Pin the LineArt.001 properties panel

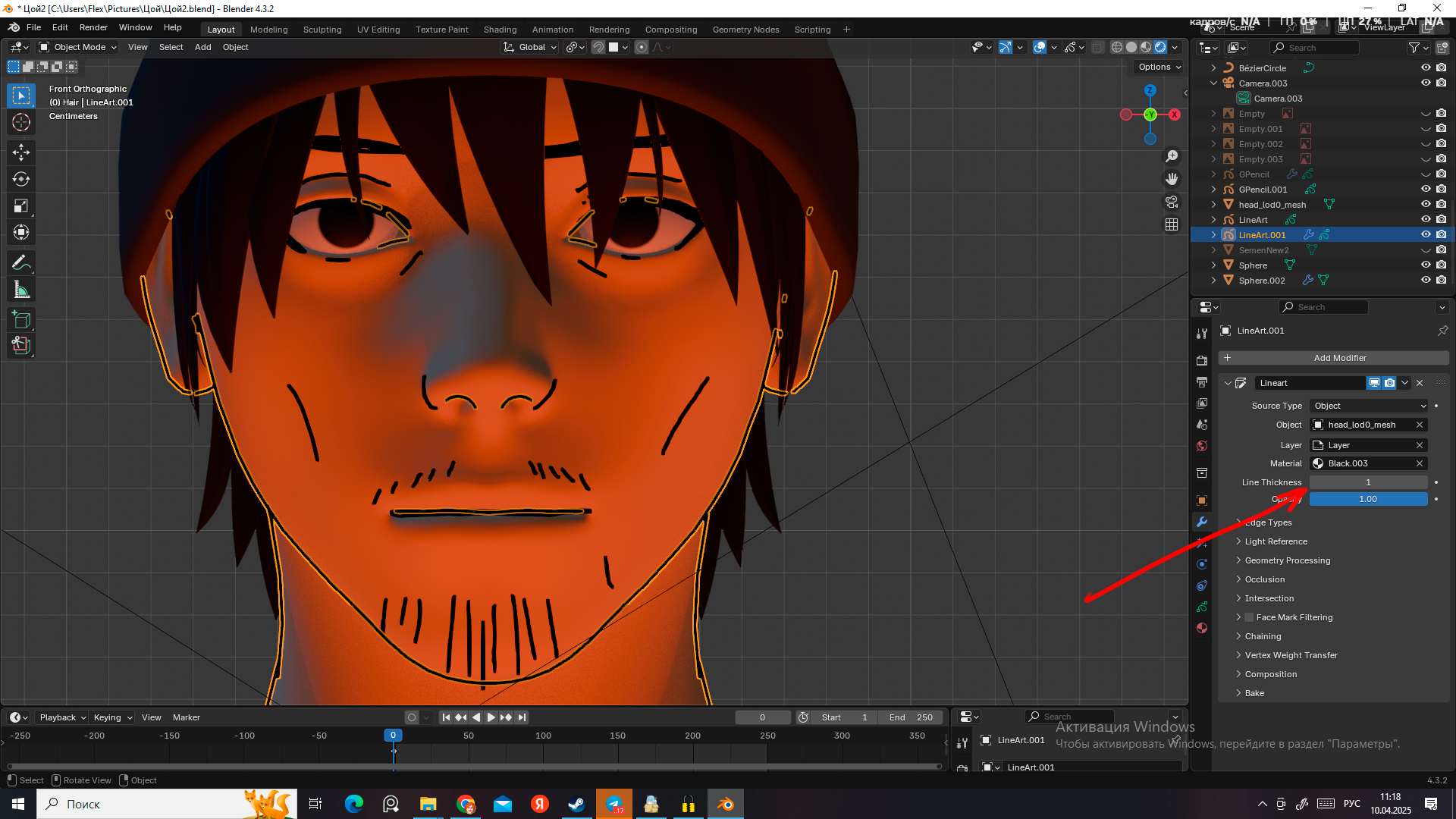[1442, 331]
